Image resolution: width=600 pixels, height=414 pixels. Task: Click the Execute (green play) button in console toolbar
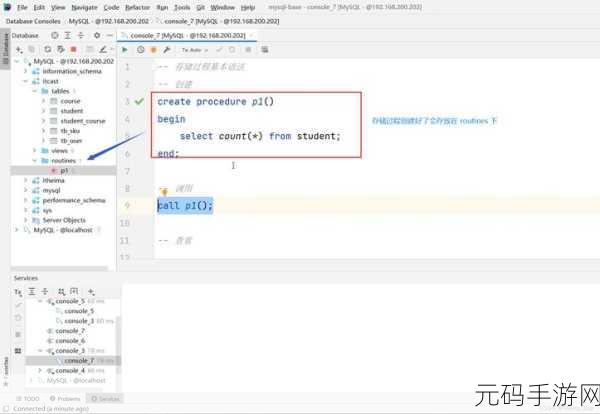[124, 50]
